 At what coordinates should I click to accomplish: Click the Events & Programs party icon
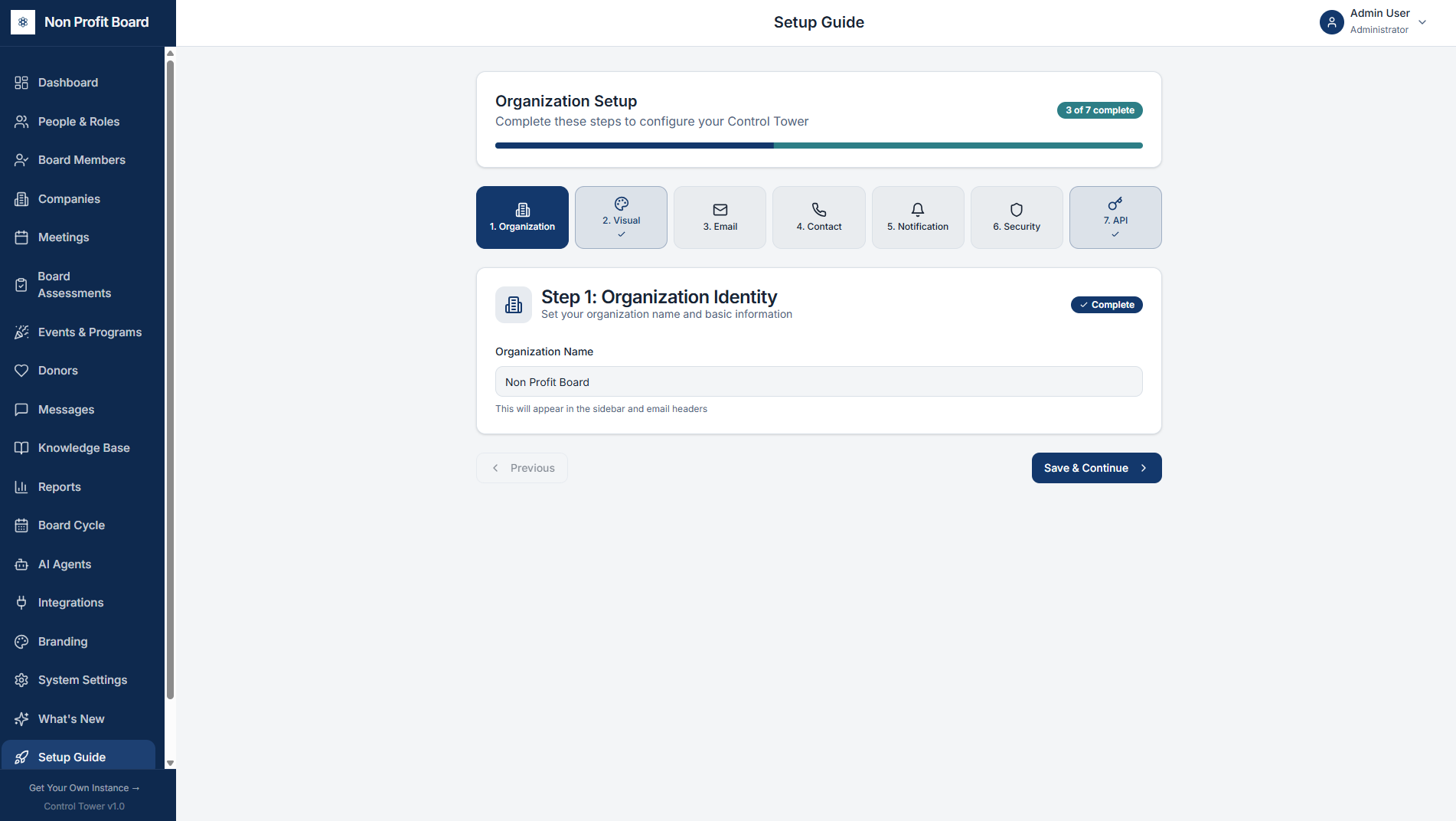tap(21, 332)
